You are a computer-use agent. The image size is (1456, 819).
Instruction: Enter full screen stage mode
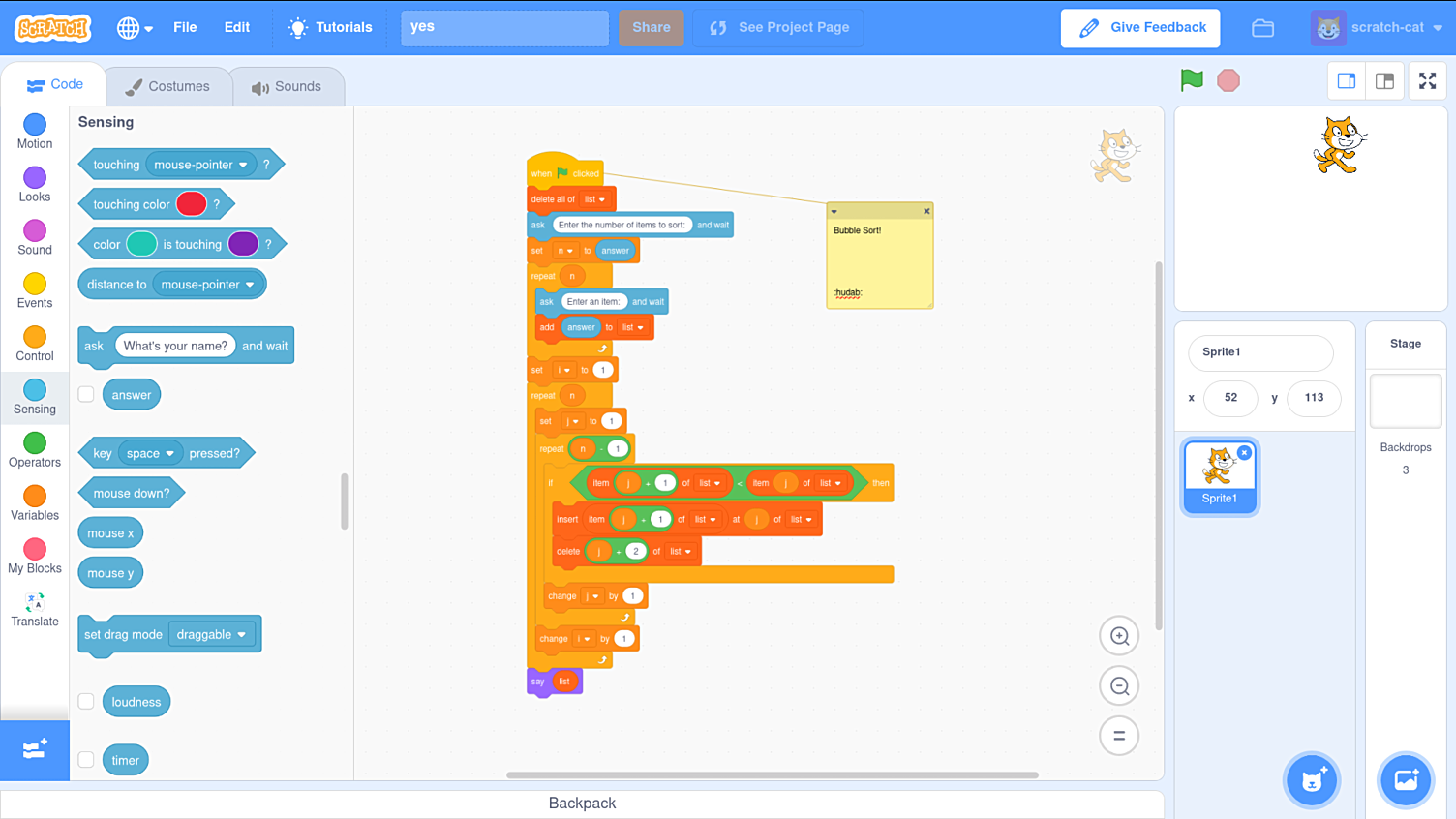coord(1427,81)
